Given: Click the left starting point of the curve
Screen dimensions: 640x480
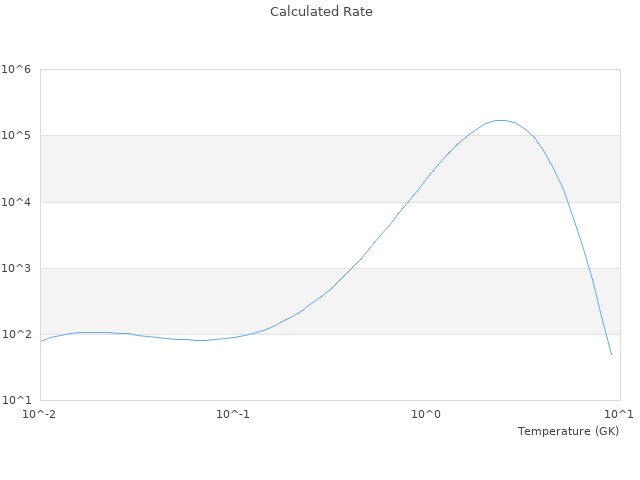Looking at the screenshot, I should pos(41,341).
